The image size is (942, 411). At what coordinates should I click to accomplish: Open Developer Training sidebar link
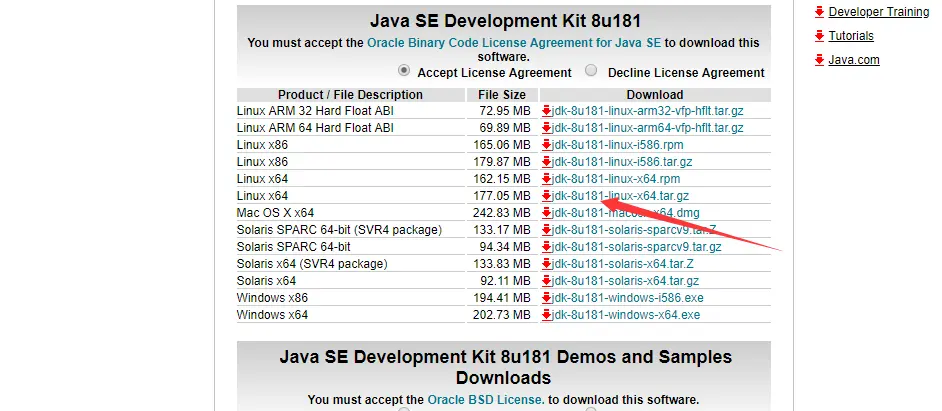pyautogui.click(x=879, y=11)
